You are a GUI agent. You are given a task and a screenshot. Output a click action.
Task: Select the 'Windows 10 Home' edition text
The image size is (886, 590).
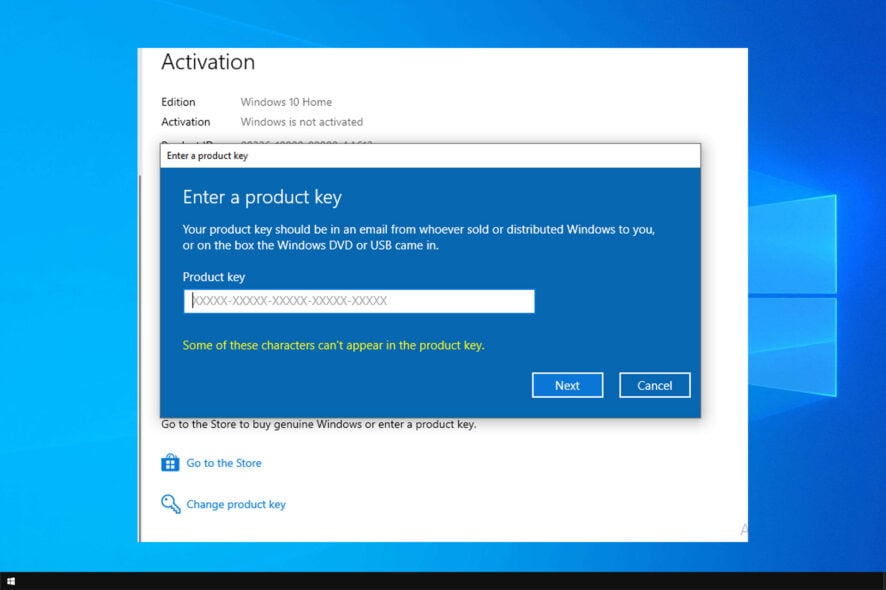pos(286,102)
